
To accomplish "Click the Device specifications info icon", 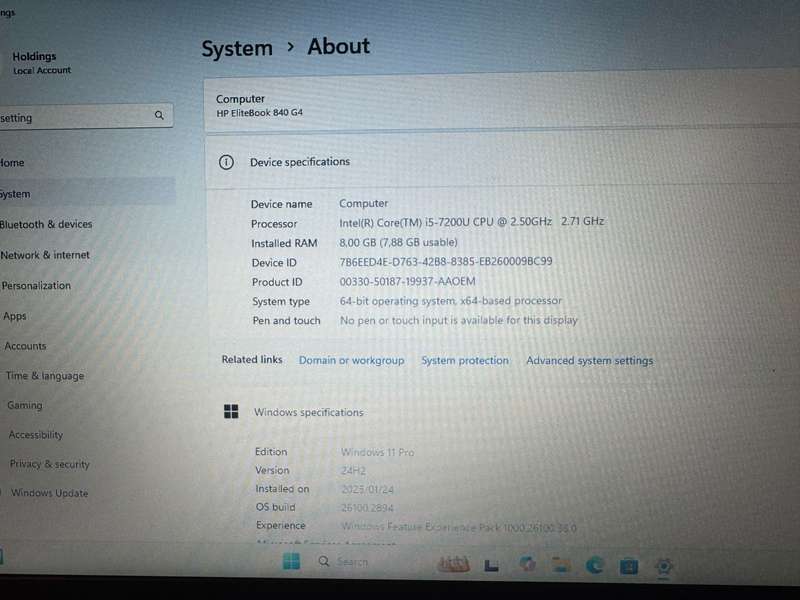I will pyautogui.click(x=226, y=162).
